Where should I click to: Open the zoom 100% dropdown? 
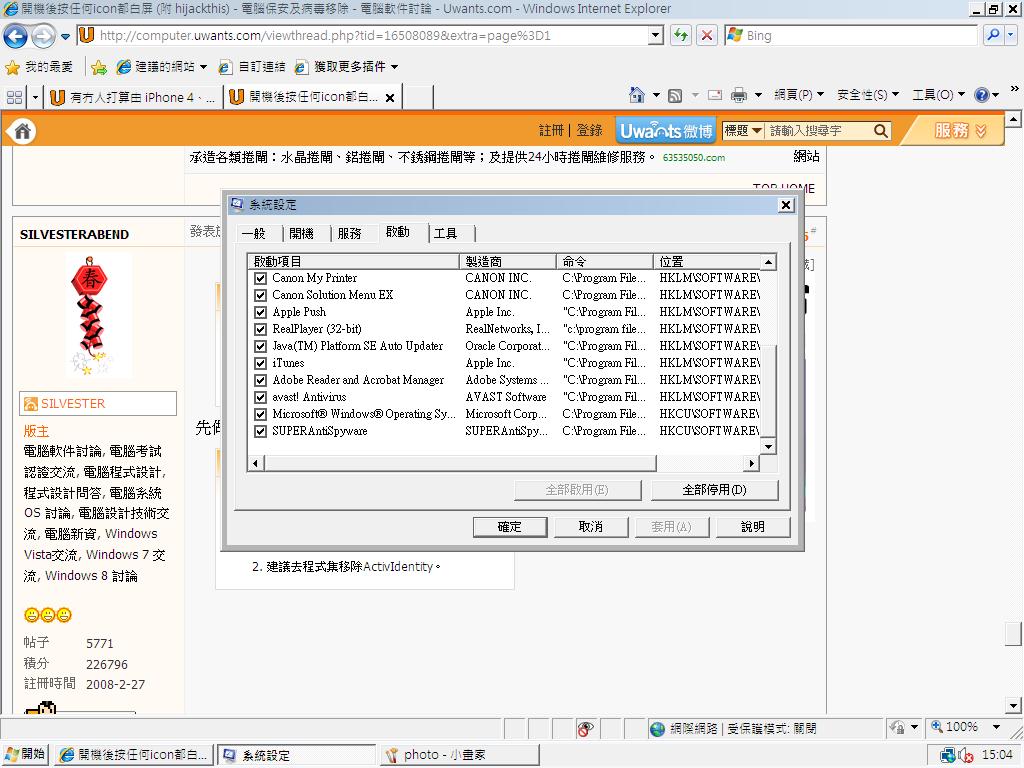point(997,727)
